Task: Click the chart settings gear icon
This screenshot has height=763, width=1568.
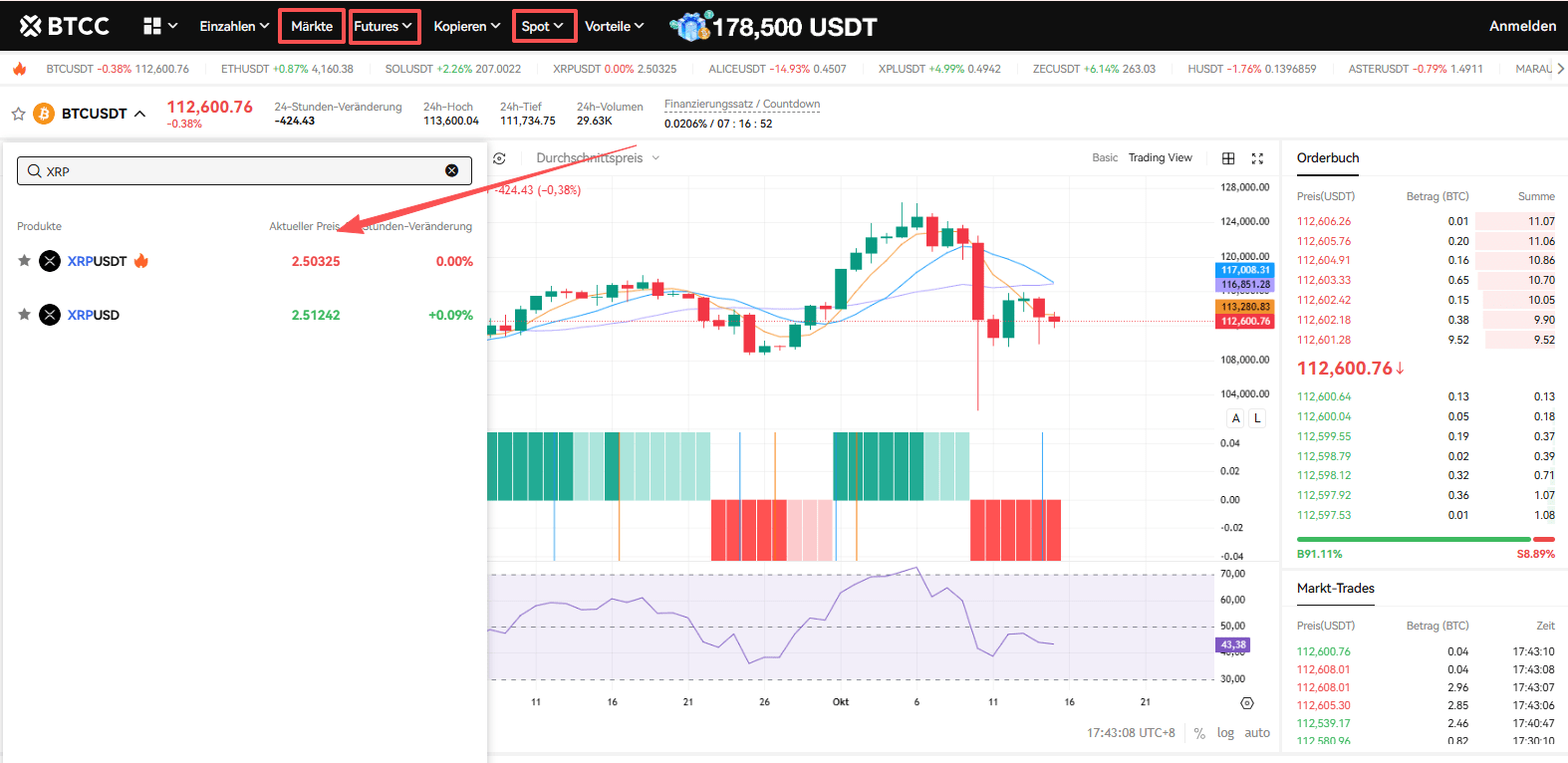Action: tap(1246, 703)
